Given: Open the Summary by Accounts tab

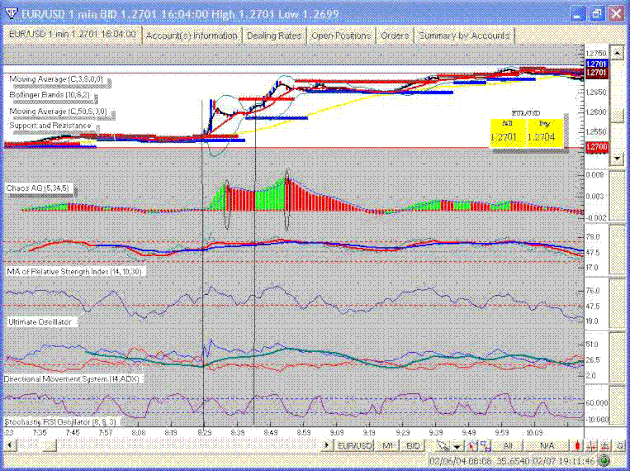Looking at the screenshot, I should pos(463,35).
